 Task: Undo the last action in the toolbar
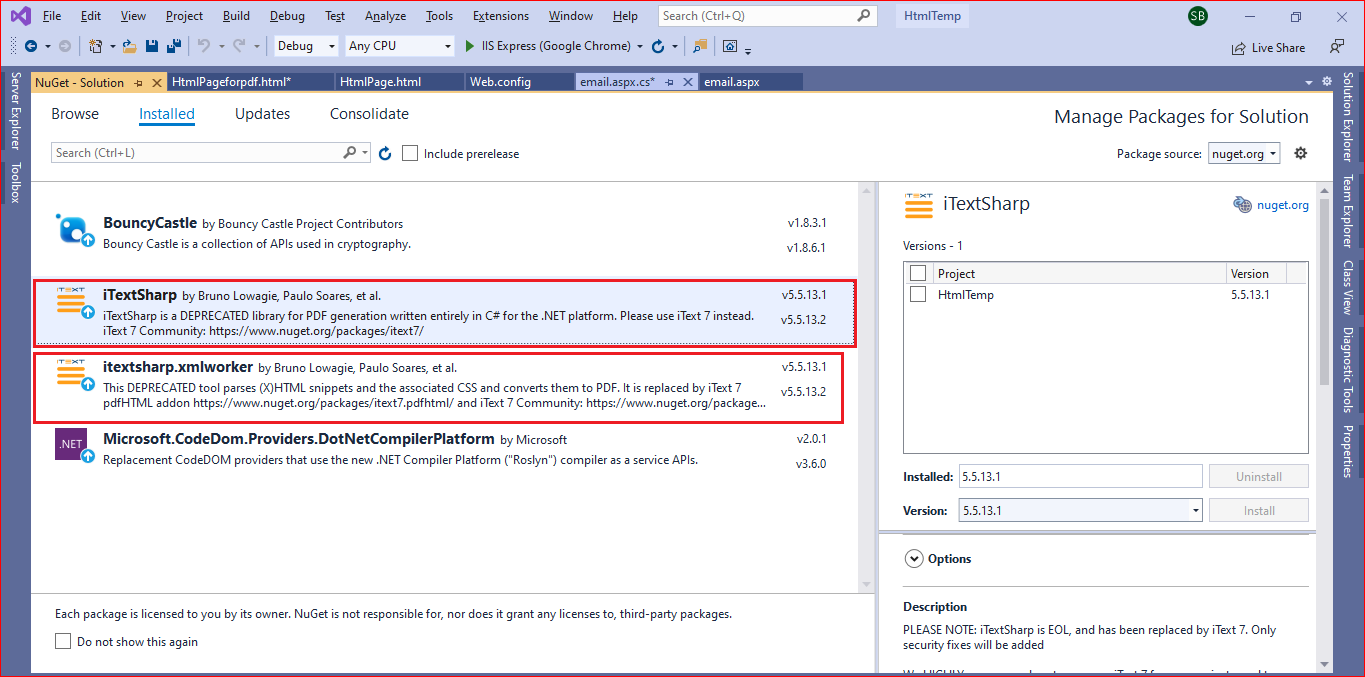(x=204, y=46)
